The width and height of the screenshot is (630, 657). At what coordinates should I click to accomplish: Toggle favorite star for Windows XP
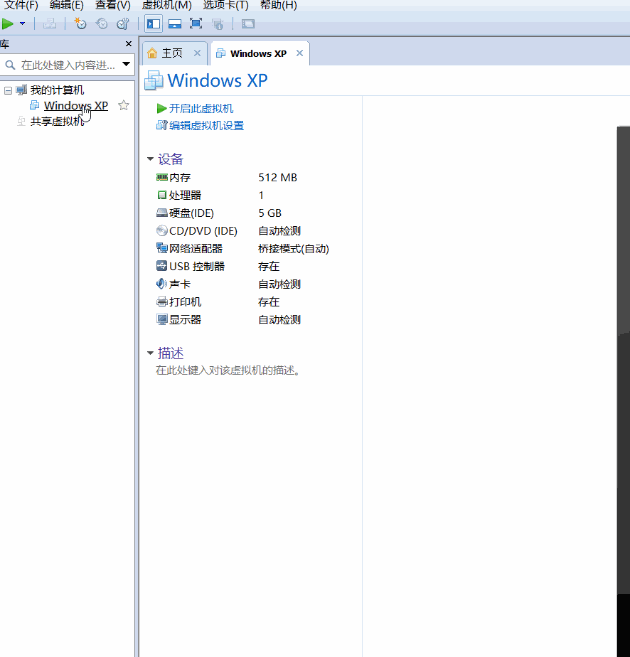[x=124, y=106]
